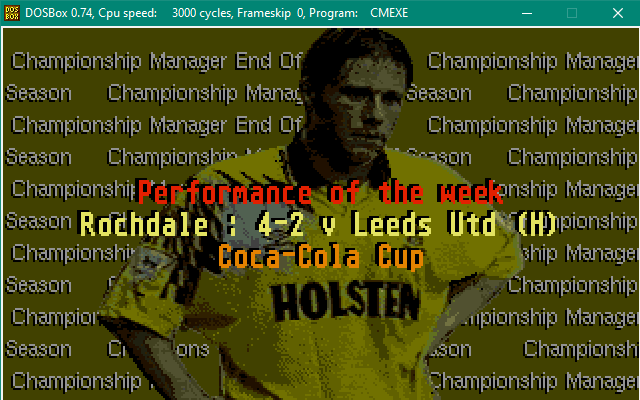The width and height of the screenshot is (640, 400).
Task: Click bottom-left 'Championship' background text
Action: 76,382
